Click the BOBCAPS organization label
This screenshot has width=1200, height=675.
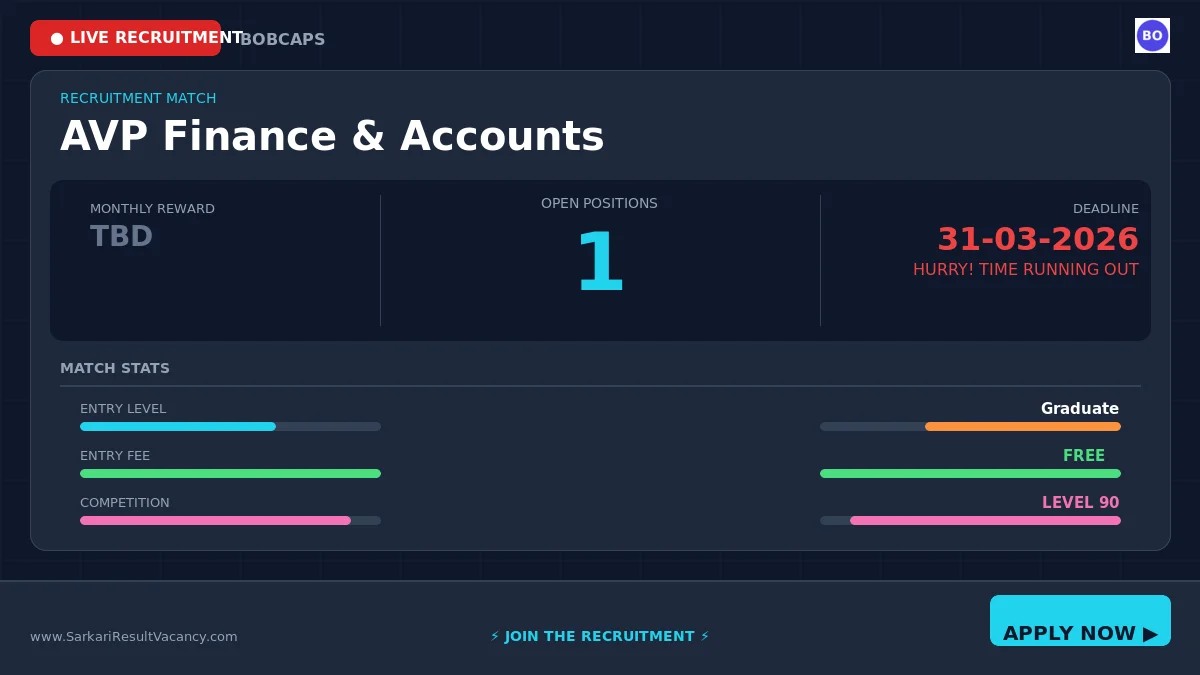(283, 40)
